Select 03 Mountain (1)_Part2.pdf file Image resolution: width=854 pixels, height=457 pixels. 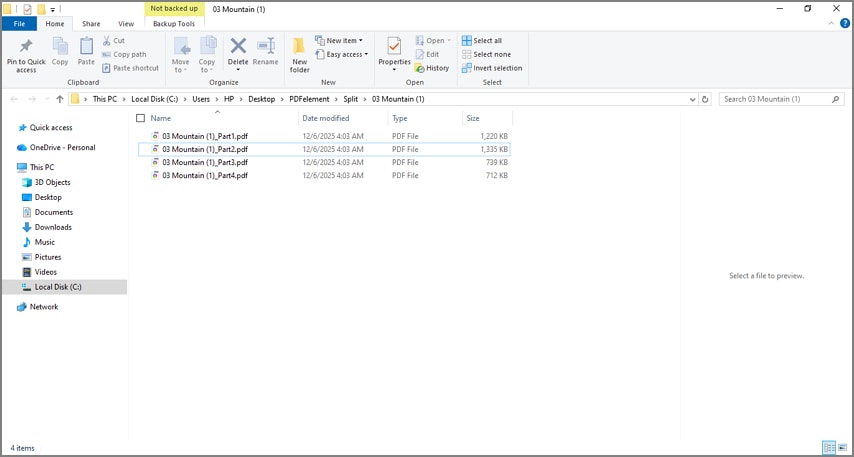pos(324,149)
